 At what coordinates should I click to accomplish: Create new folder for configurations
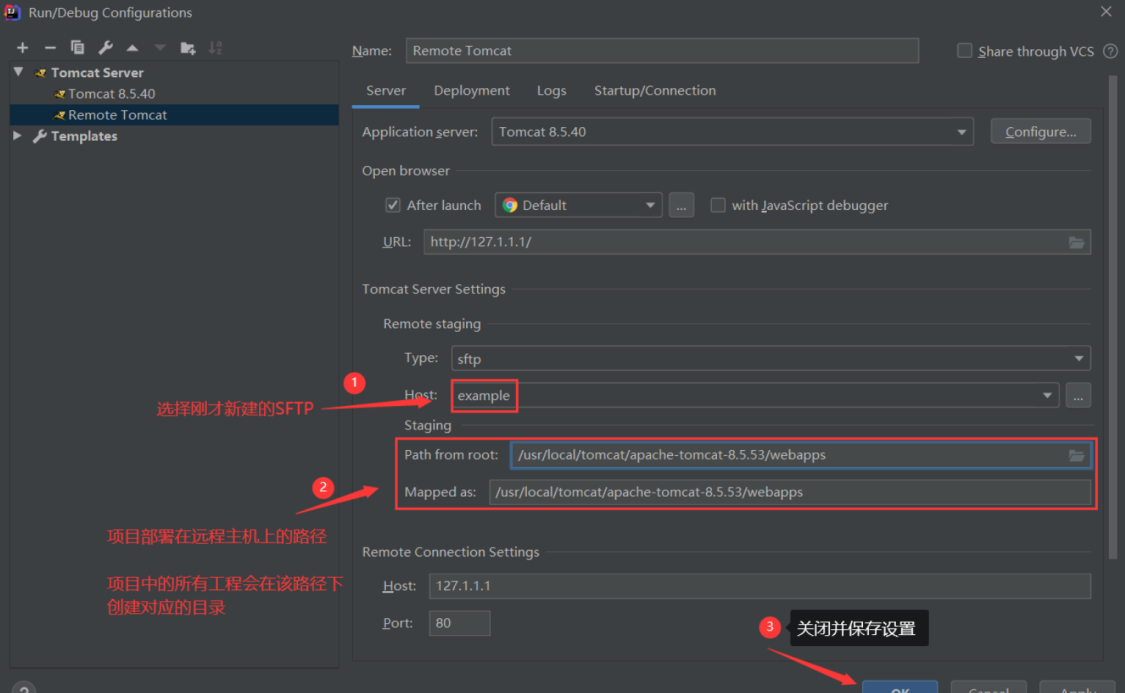[188, 48]
